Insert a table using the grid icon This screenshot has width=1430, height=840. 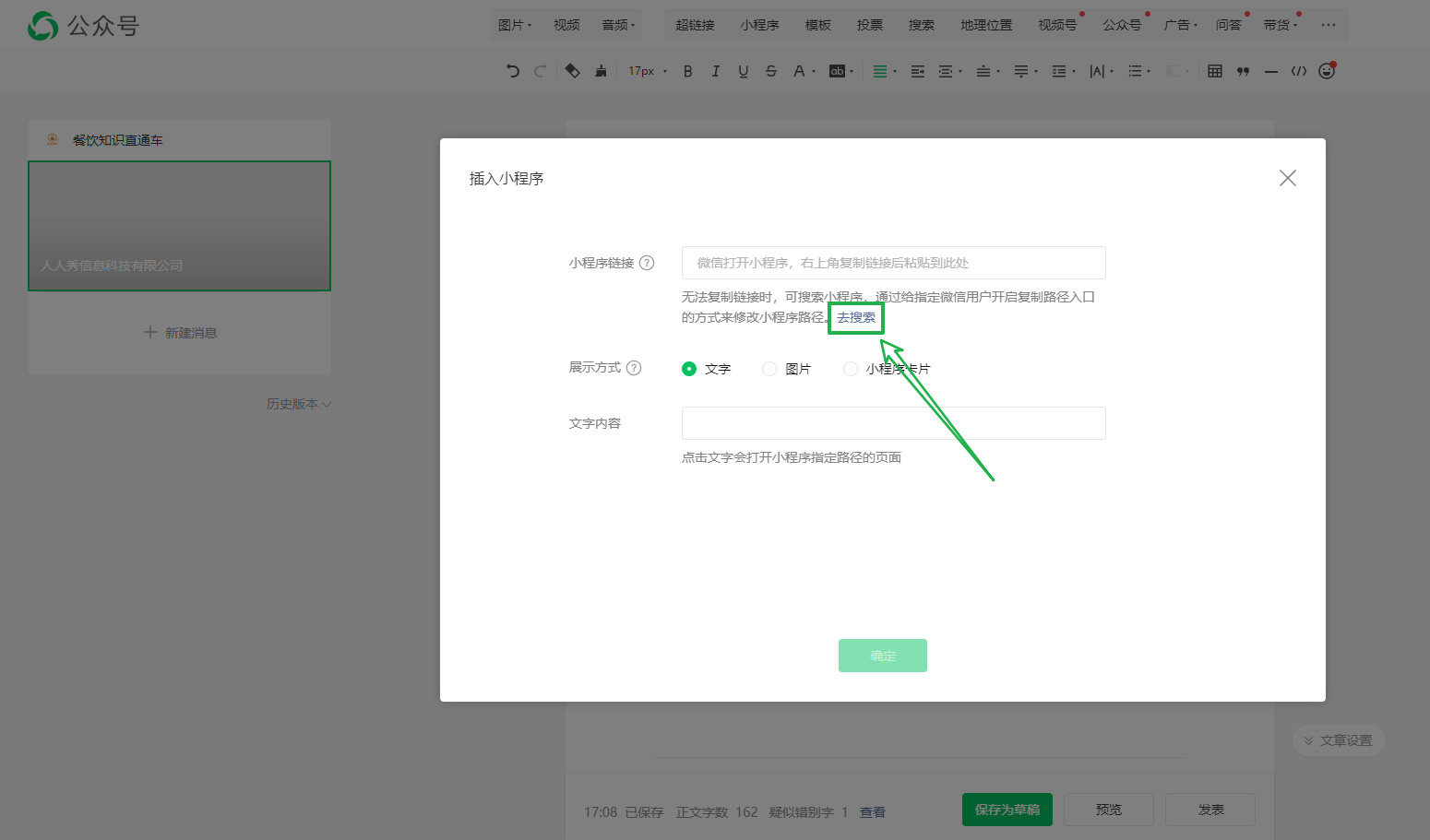(1215, 71)
